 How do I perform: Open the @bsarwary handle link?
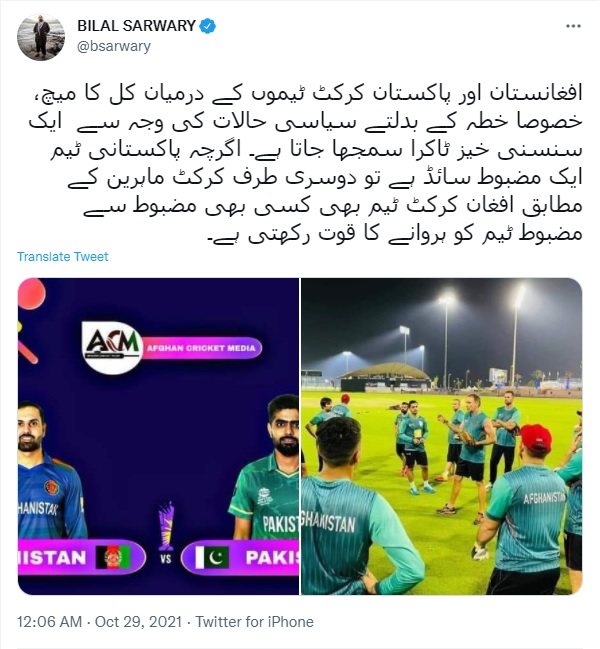click(114, 46)
